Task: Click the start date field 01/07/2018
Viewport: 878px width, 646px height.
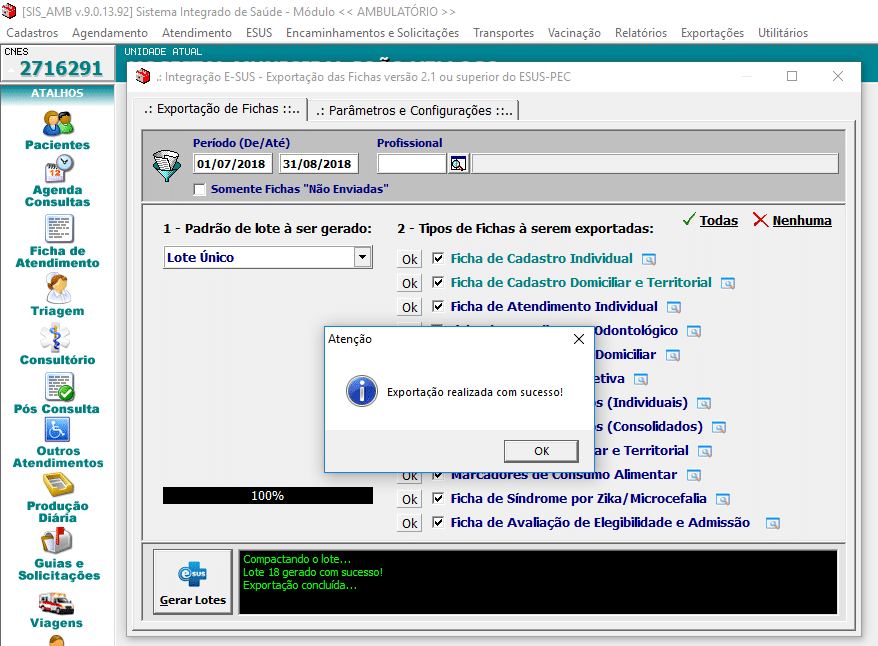Action: click(x=232, y=164)
